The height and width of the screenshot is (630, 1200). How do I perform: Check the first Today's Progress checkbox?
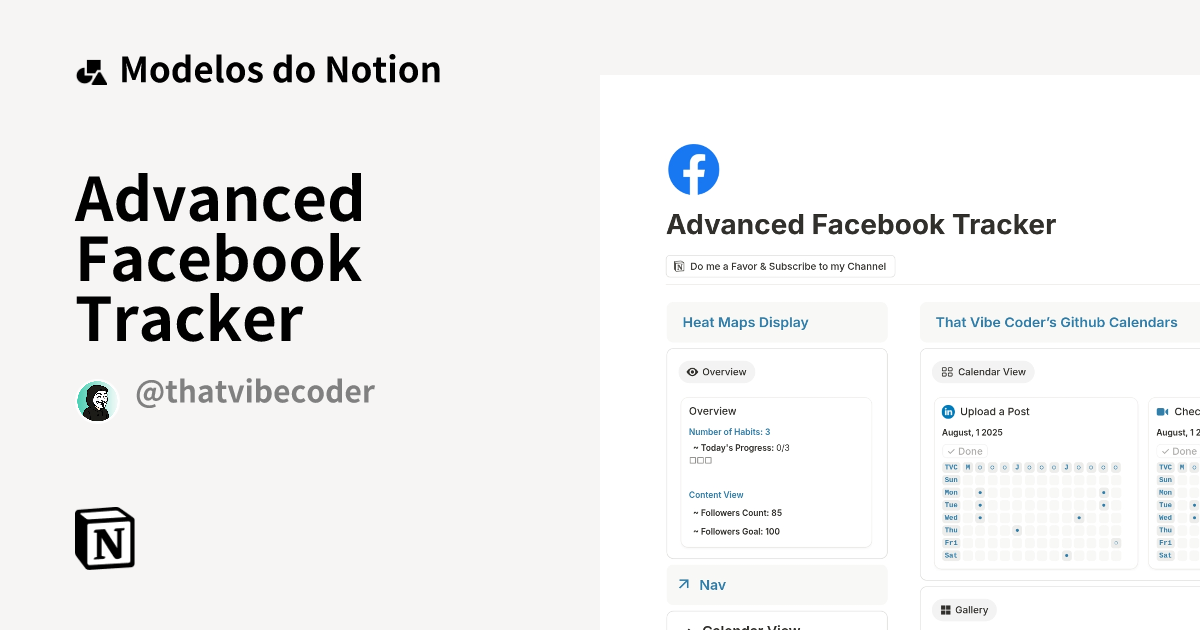point(691,459)
